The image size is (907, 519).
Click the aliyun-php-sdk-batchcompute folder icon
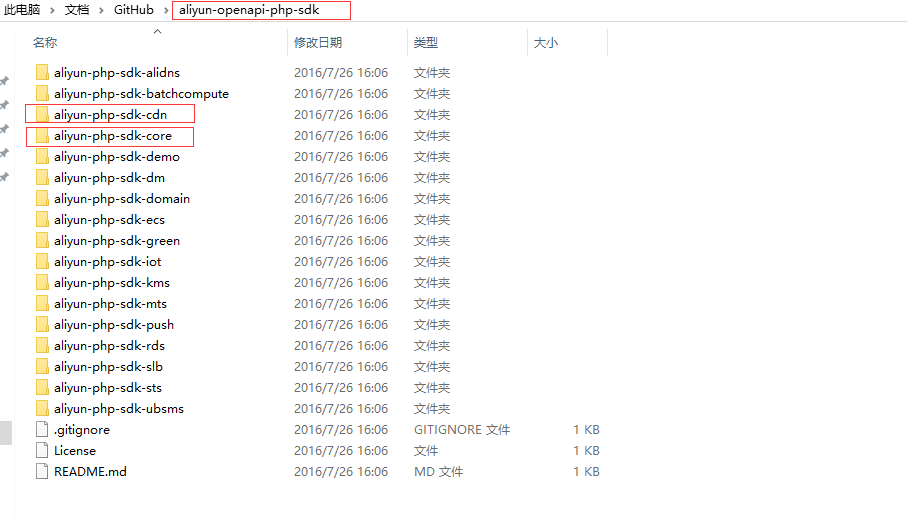(42, 93)
